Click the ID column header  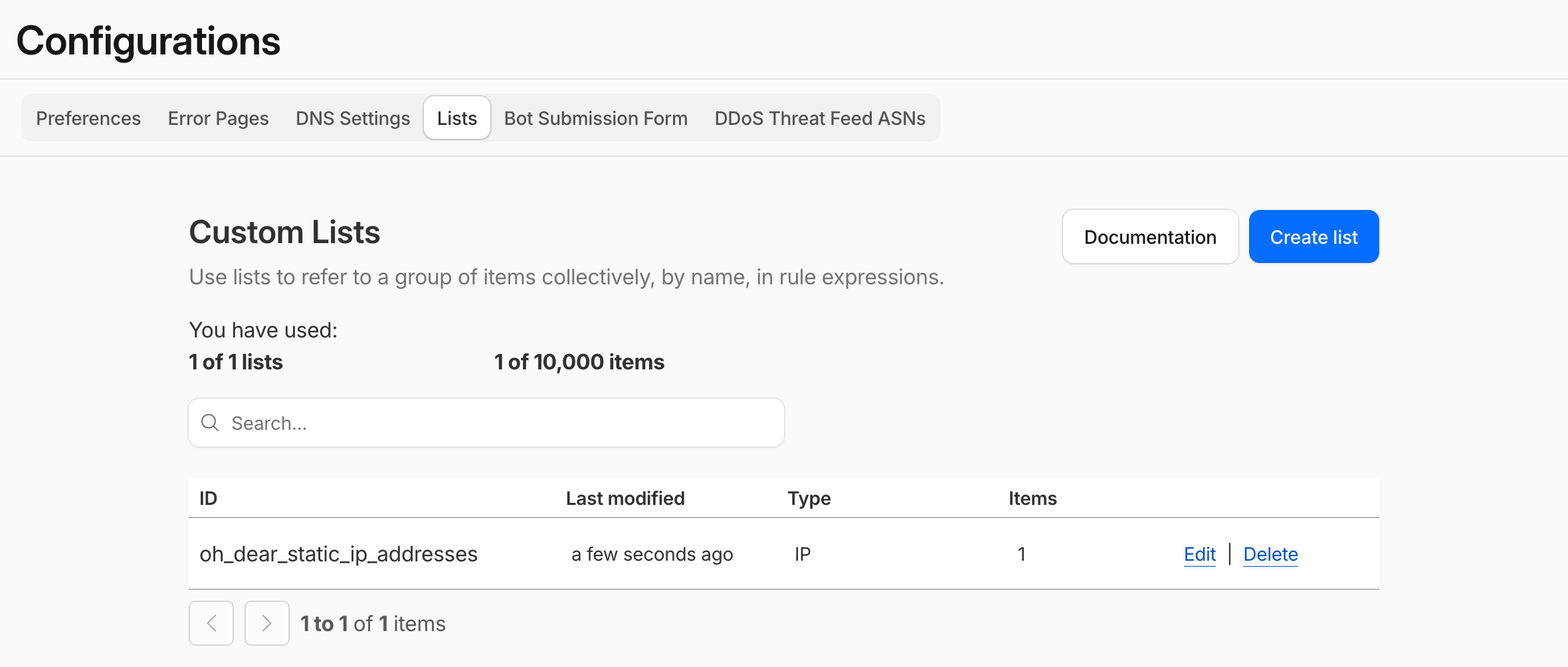209,498
